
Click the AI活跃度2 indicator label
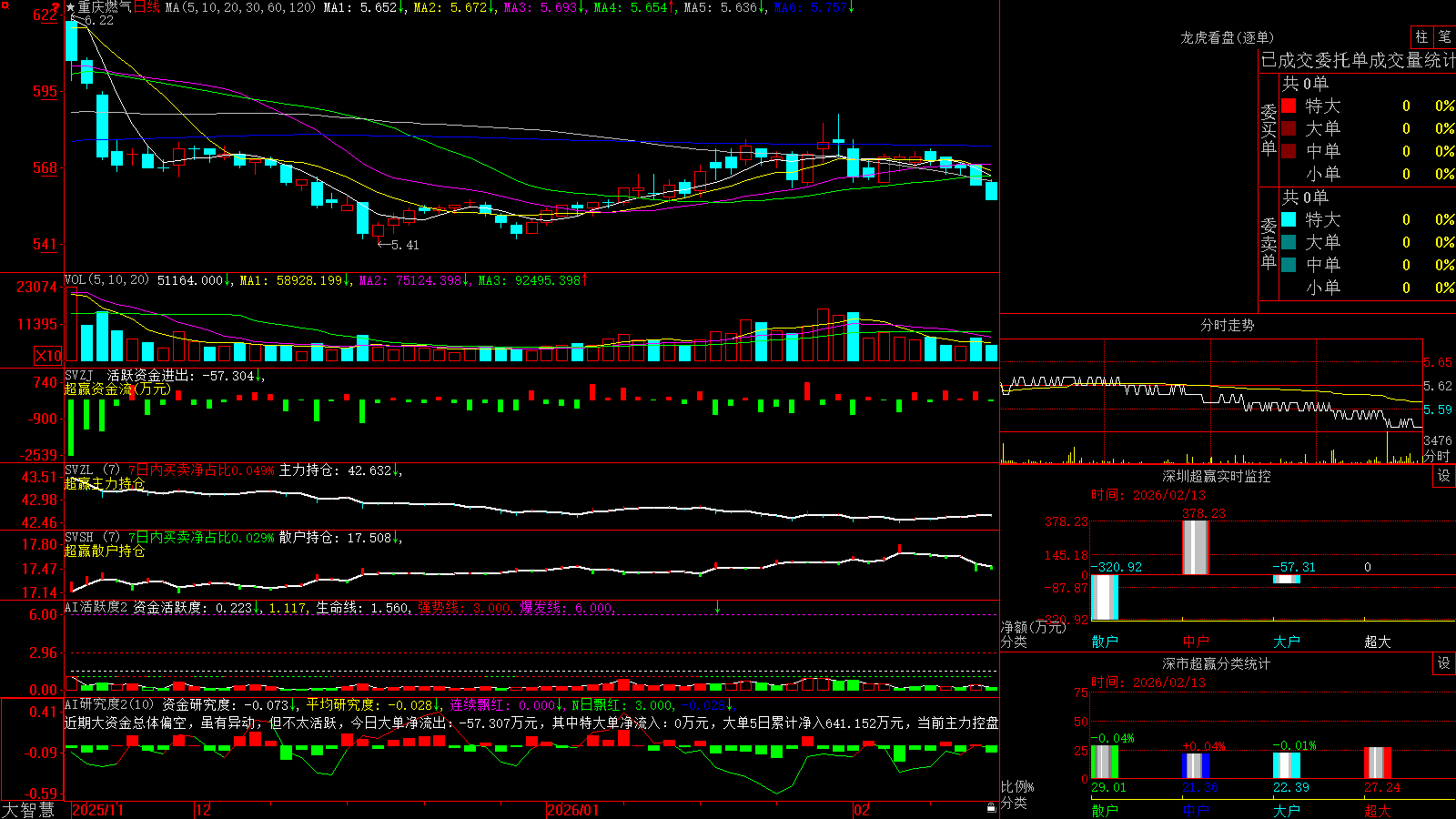coord(96,607)
